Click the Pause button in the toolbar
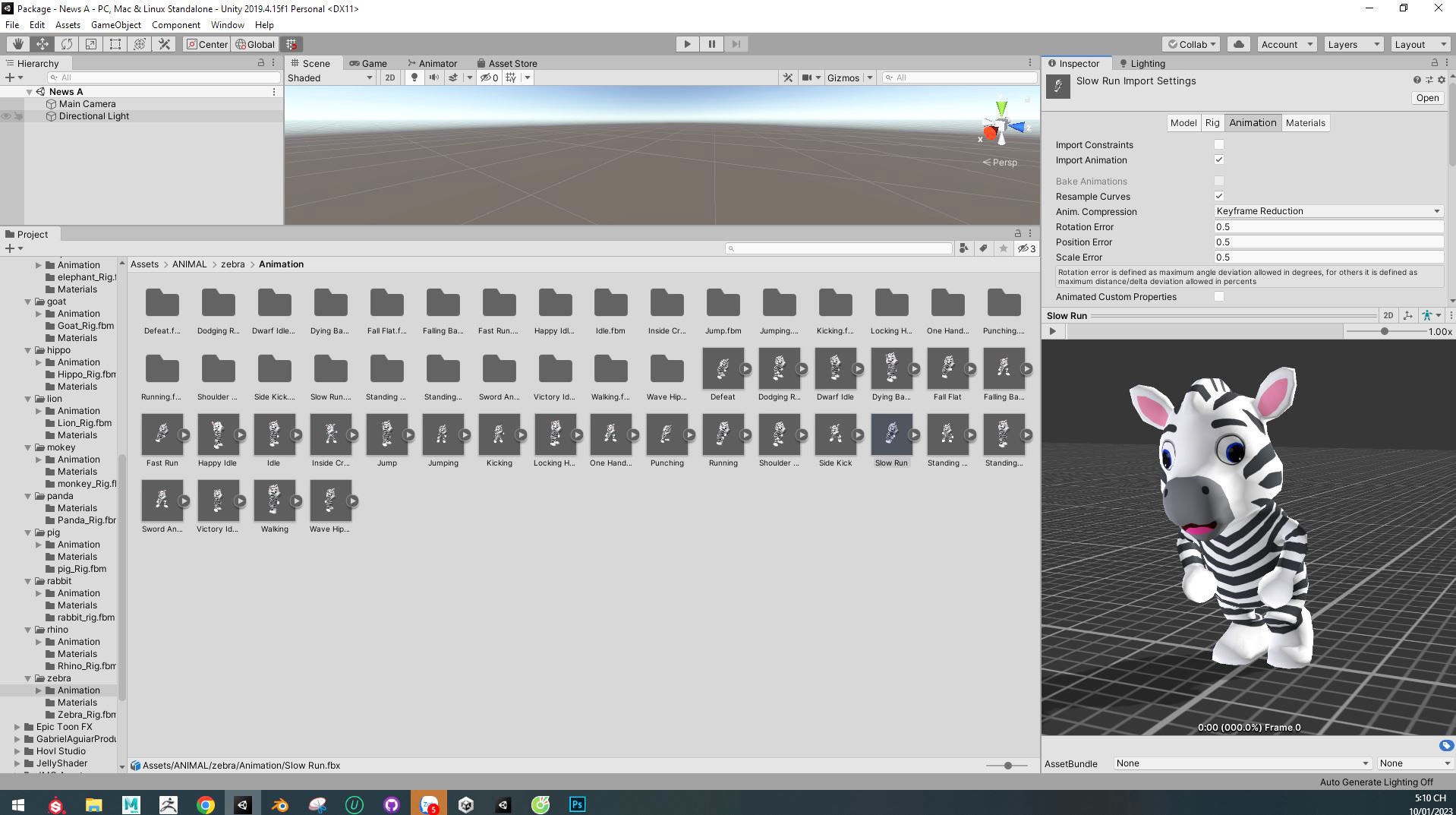This screenshot has height=815, width=1456. coord(711,44)
